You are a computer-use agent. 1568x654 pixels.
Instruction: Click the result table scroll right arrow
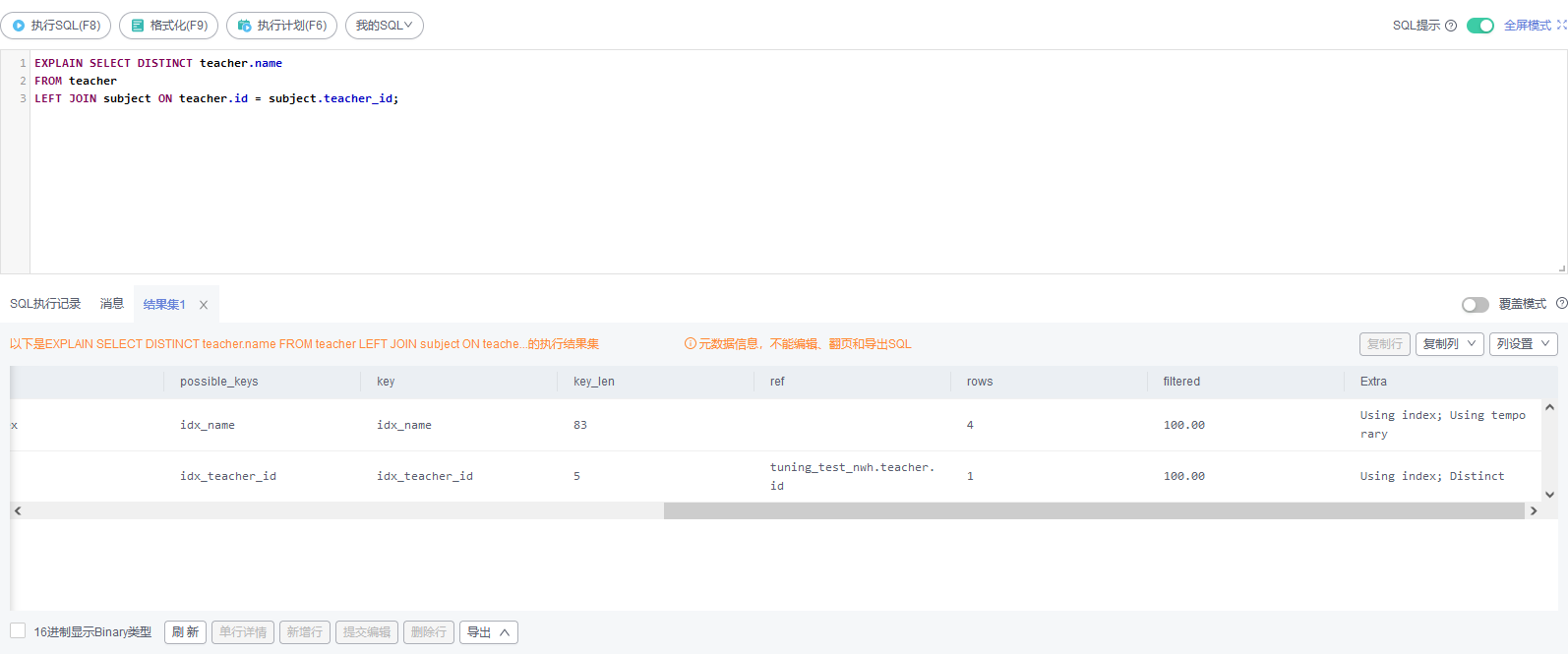tap(1534, 510)
